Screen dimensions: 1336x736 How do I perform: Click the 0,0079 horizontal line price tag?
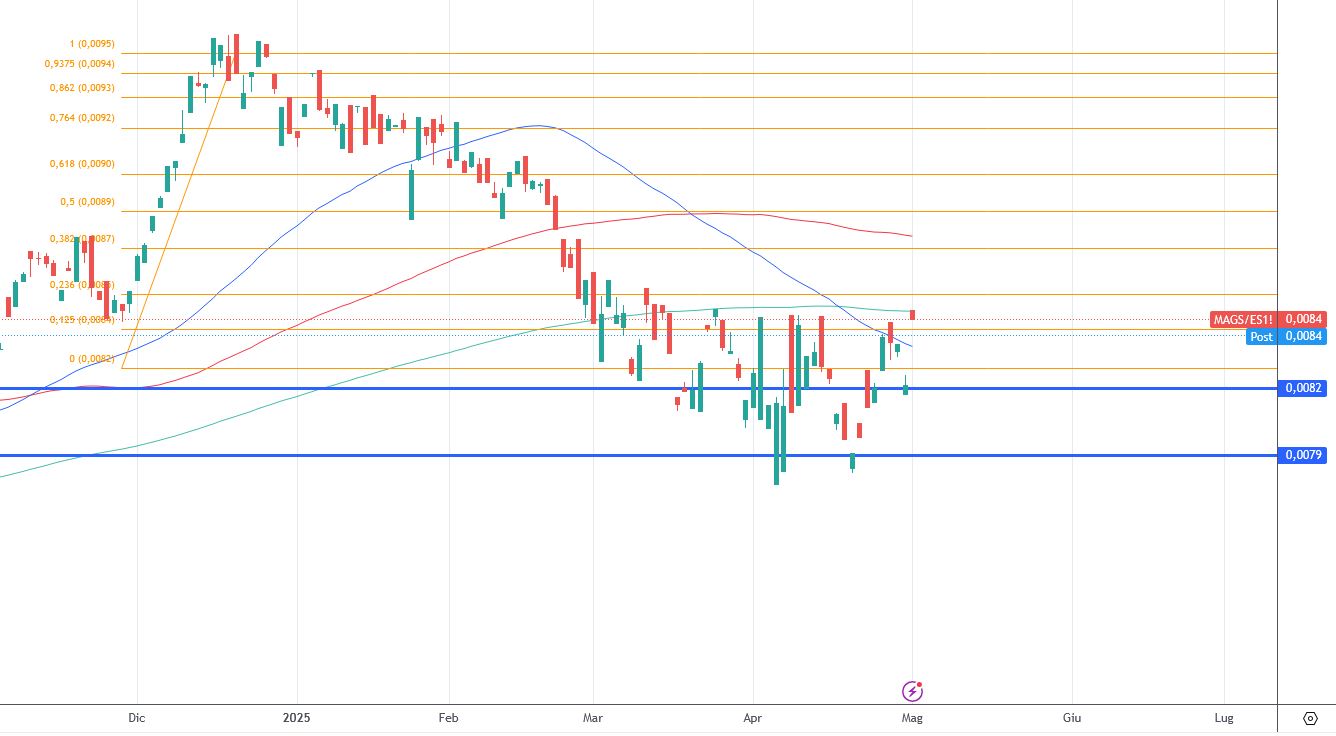pos(1304,455)
